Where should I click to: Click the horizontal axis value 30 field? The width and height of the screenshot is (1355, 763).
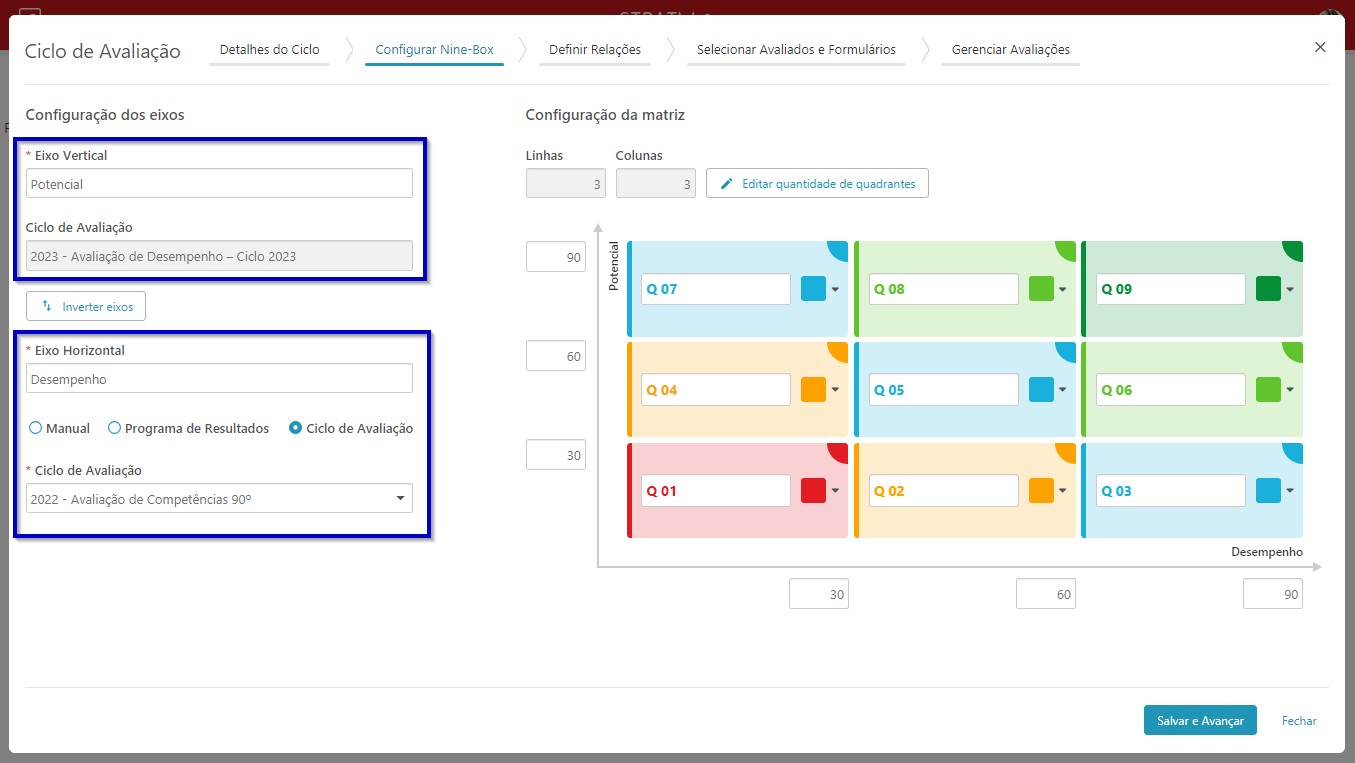(819, 594)
